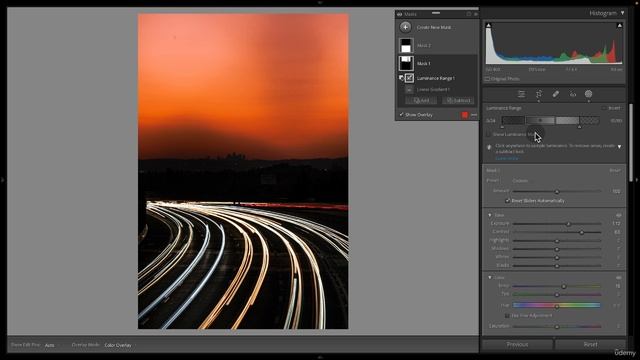This screenshot has height=360, width=640.
Task: Enable the Show Luminance Map checkbox
Action: click(488, 134)
